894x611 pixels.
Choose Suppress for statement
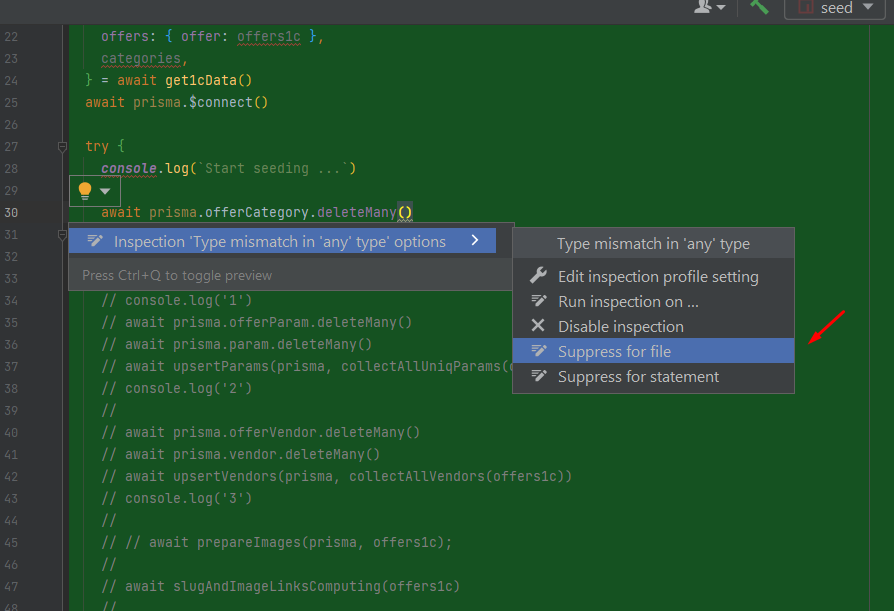653,376
